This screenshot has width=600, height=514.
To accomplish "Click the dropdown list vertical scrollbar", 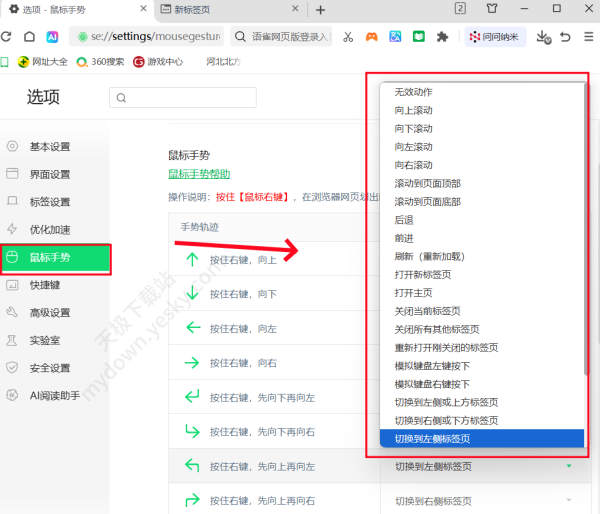I will click(x=585, y=250).
